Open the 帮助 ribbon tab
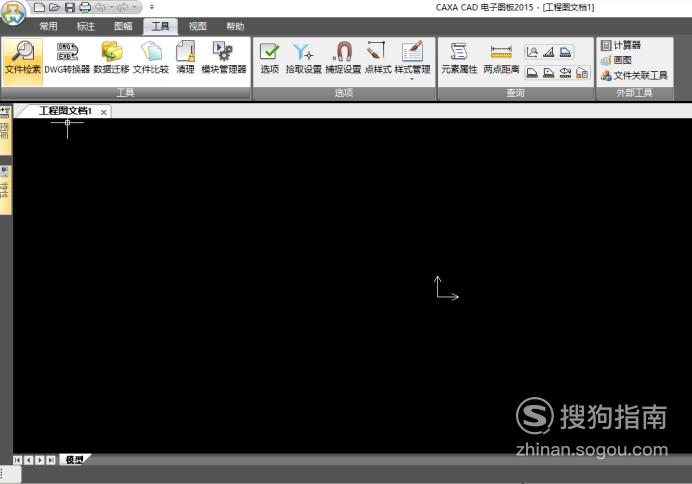This screenshot has height=484, width=692. [x=235, y=26]
